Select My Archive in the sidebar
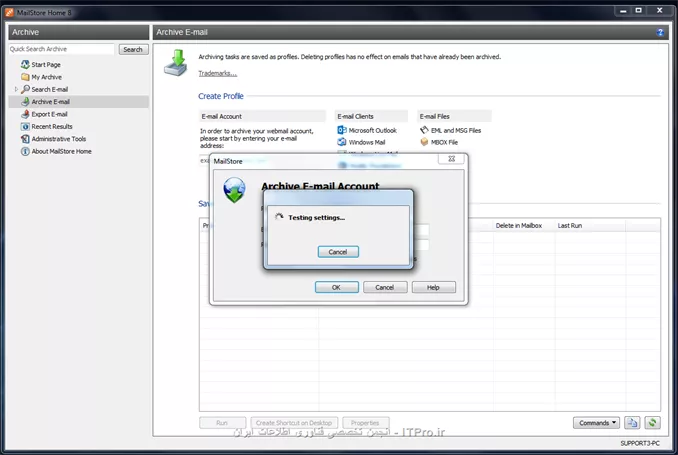The image size is (678, 455). (46, 77)
